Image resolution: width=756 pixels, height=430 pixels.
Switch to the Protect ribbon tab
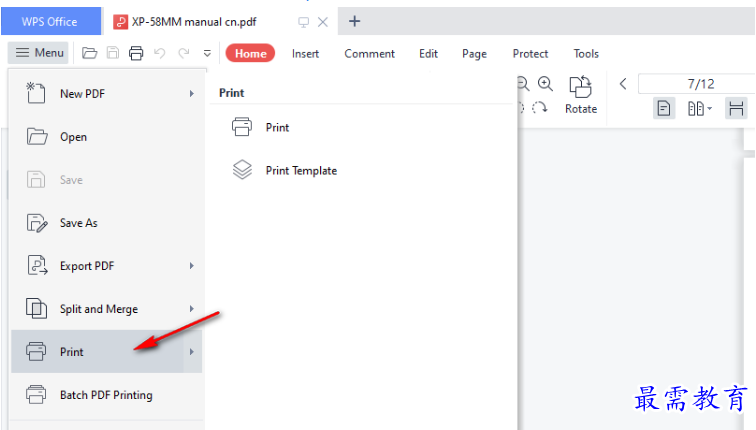coord(530,54)
